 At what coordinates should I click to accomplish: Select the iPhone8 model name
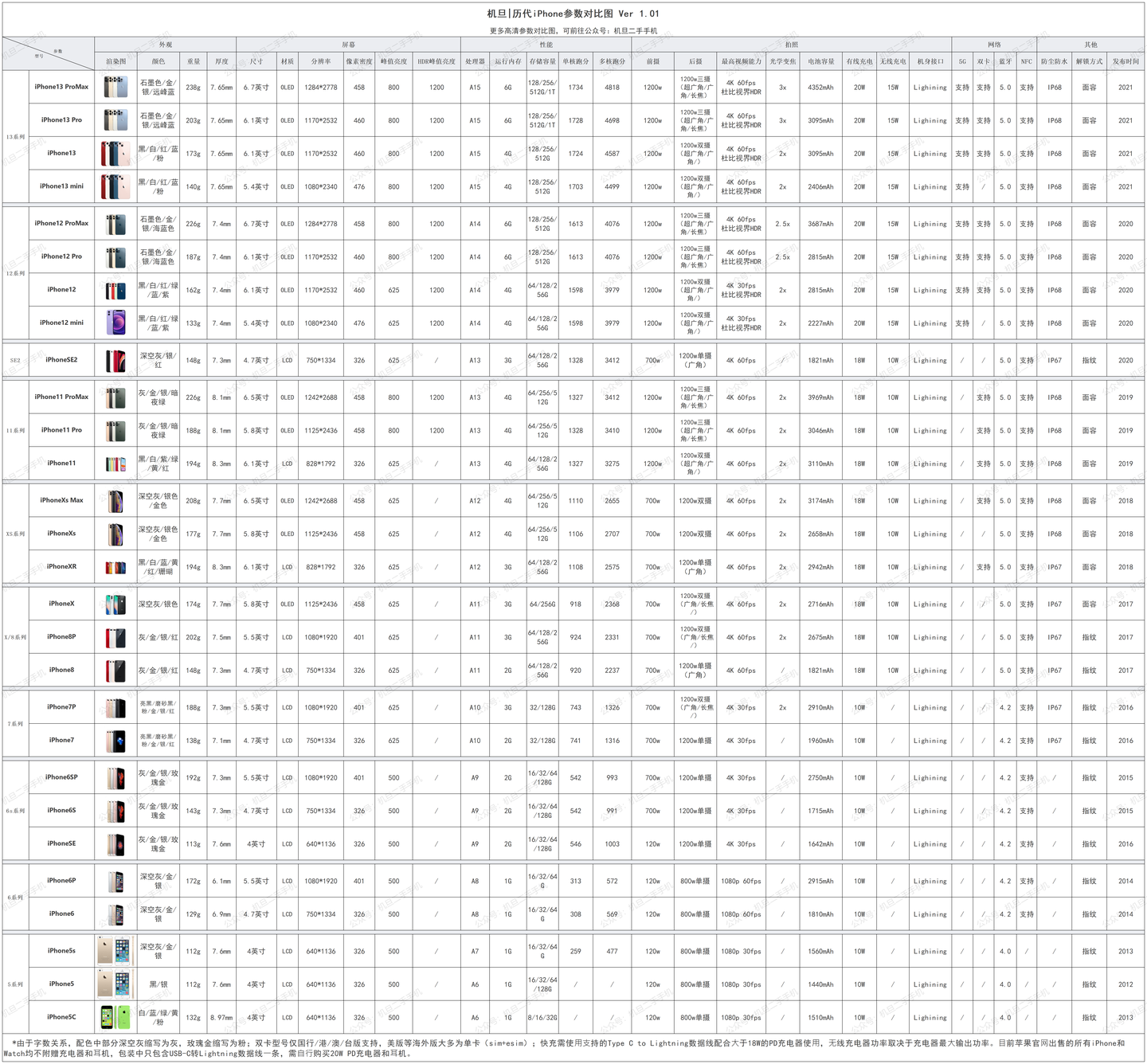(x=61, y=670)
